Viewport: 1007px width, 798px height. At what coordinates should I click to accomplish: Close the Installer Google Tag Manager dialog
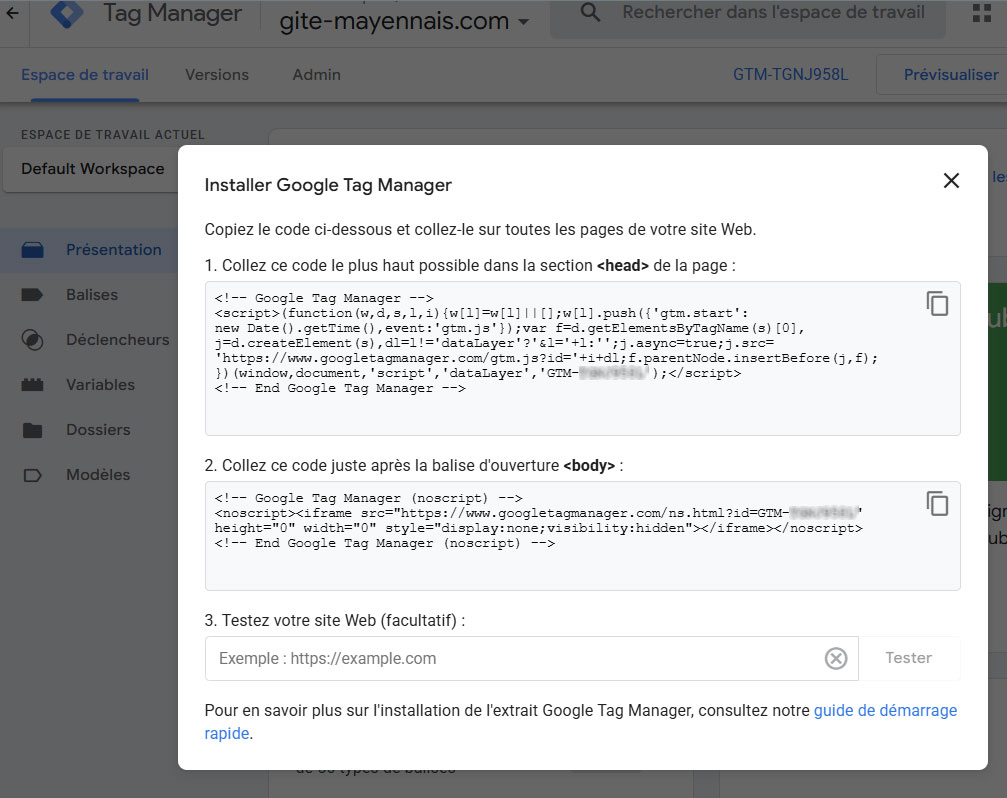951,181
